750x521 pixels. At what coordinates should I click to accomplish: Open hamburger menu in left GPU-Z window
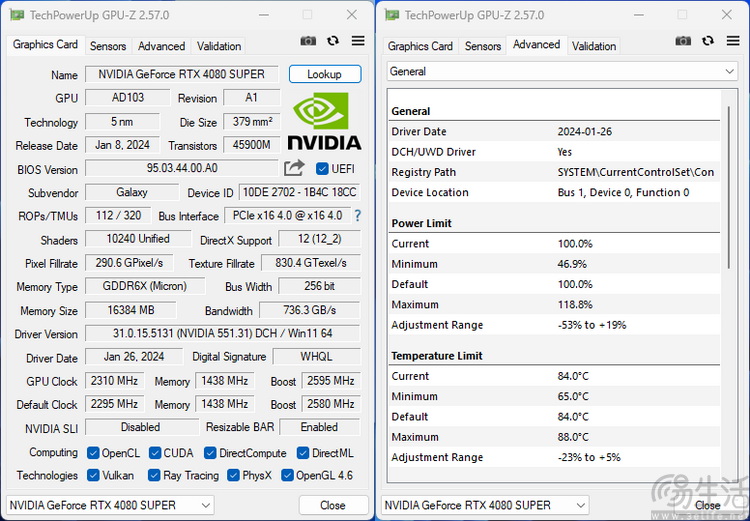(x=358, y=41)
